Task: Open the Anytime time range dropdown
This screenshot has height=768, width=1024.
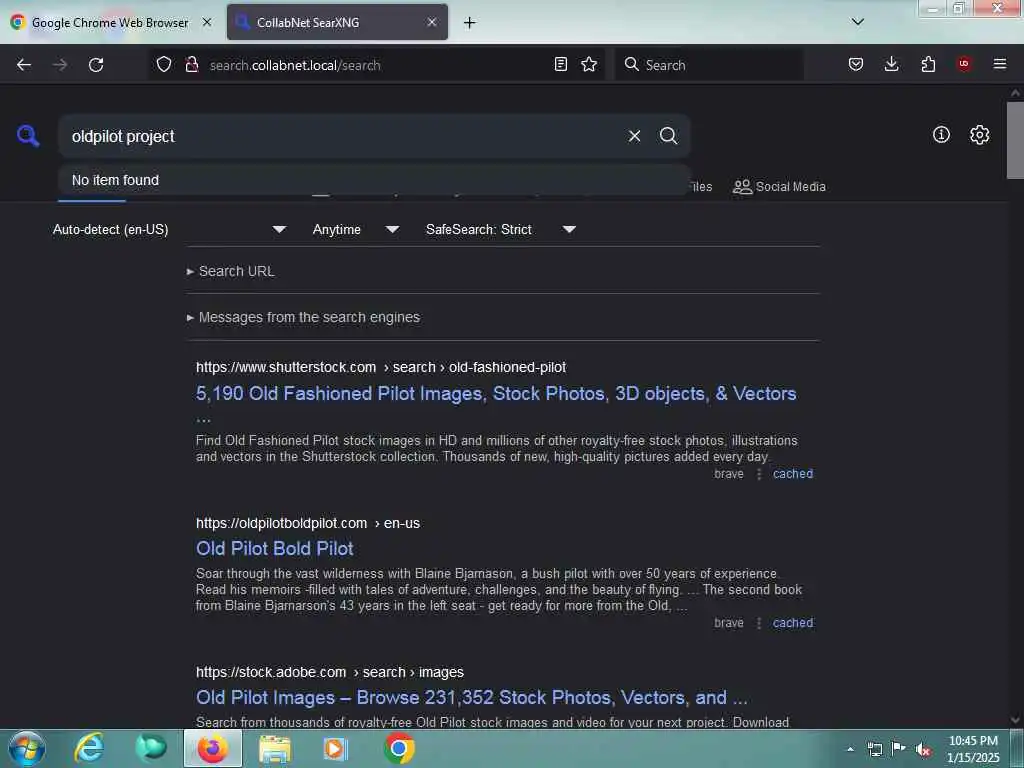Action: (355, 229)
